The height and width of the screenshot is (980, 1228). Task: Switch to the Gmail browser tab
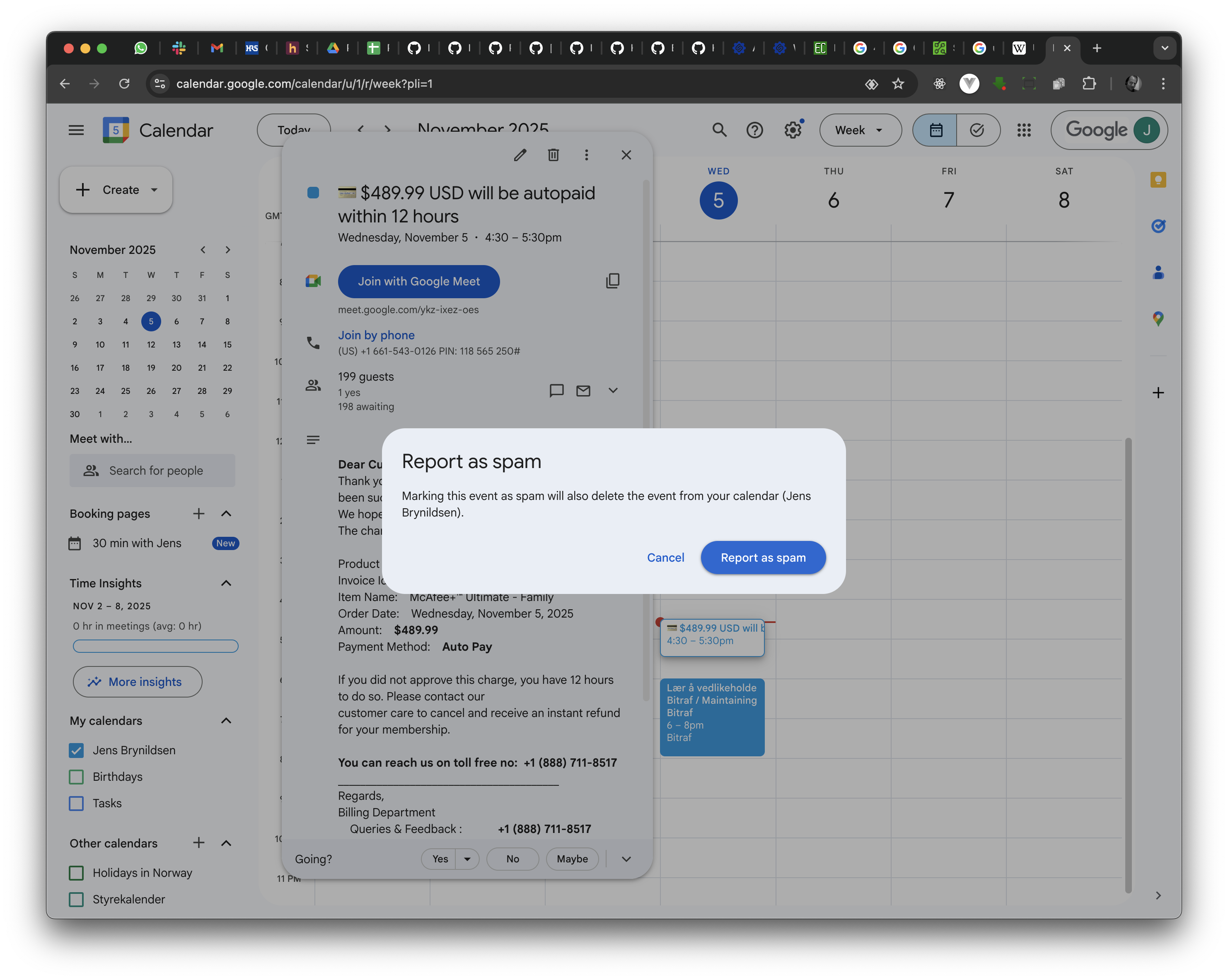click(x=216, y=48)
